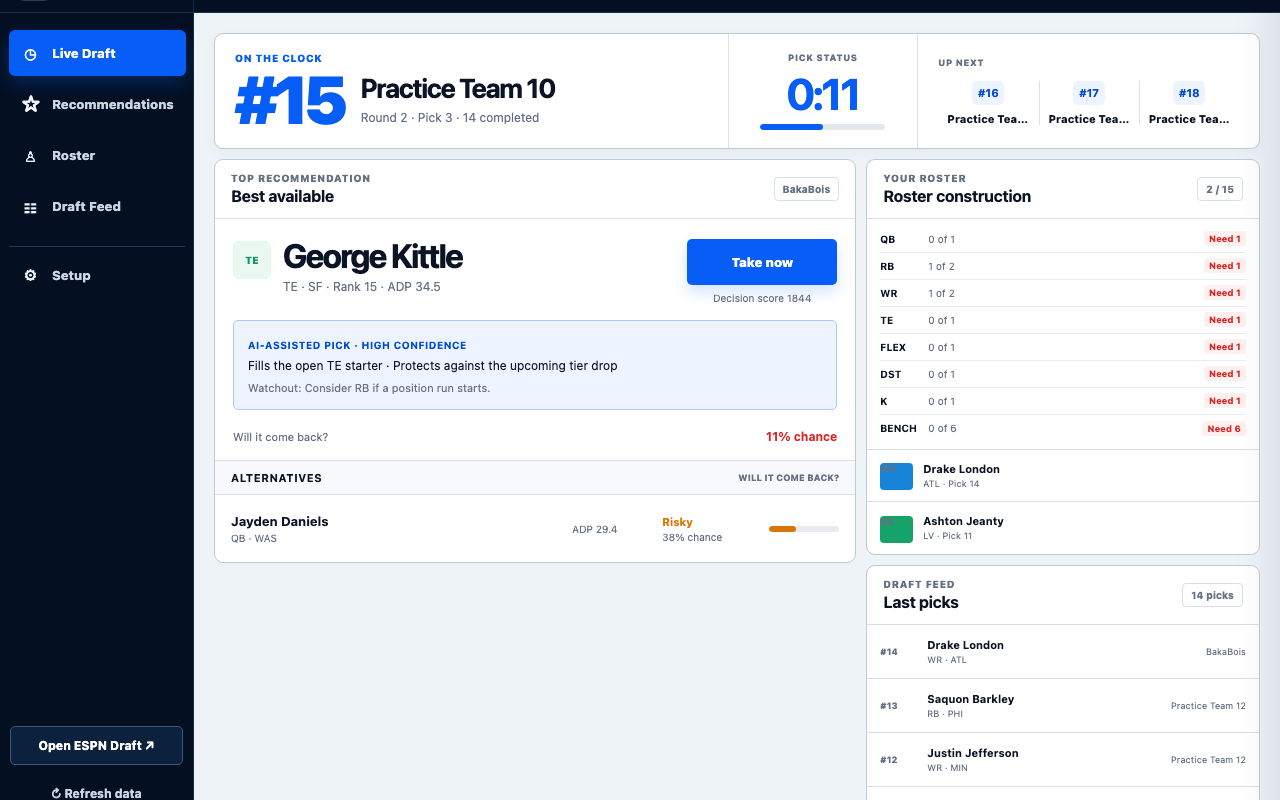Click the QB 0 of 1 roster row
Viewport: 1280px width, 800px height.
pos(1061,239)
